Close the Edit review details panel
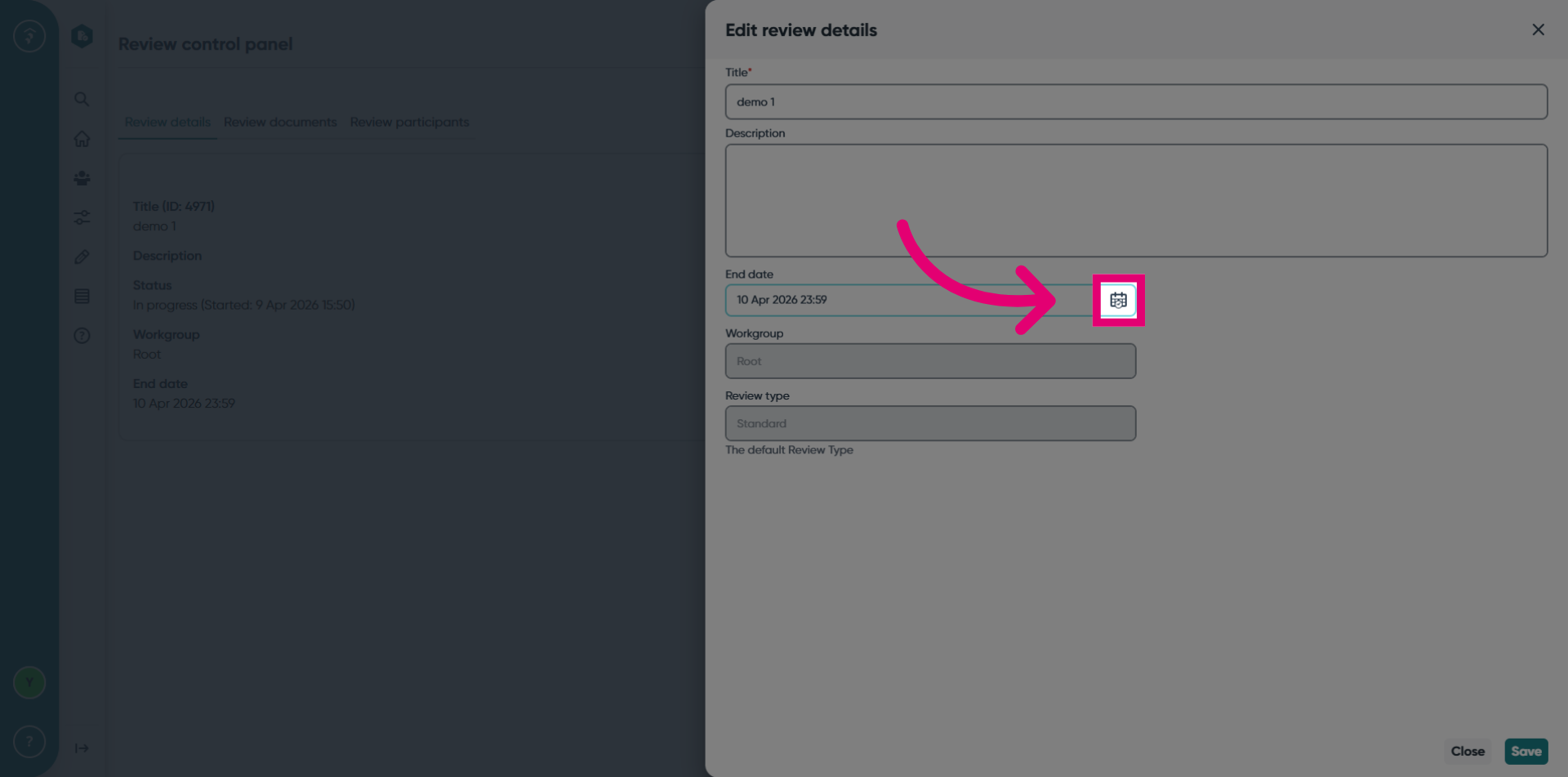Image resolution: width=1568 pixels, height=777 pixels. tap(1538, 29)
